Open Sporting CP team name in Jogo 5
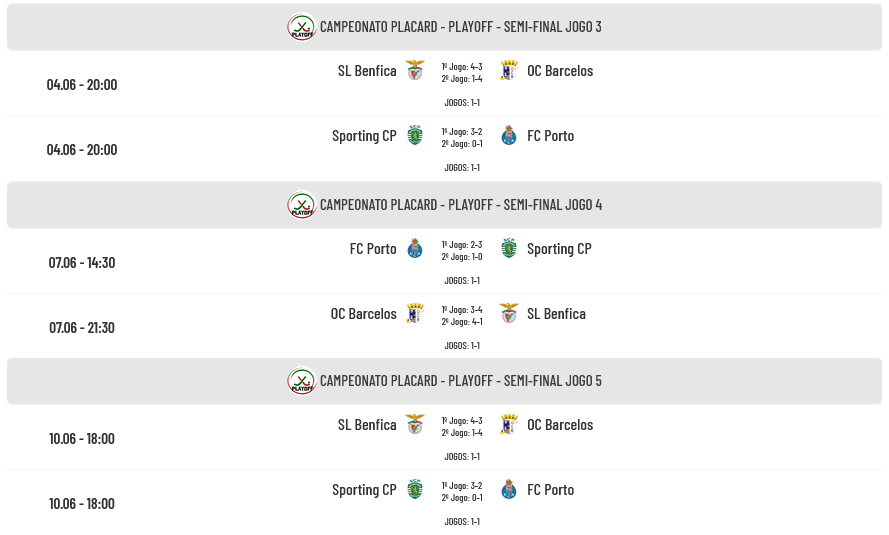 (x=364, y=490)
